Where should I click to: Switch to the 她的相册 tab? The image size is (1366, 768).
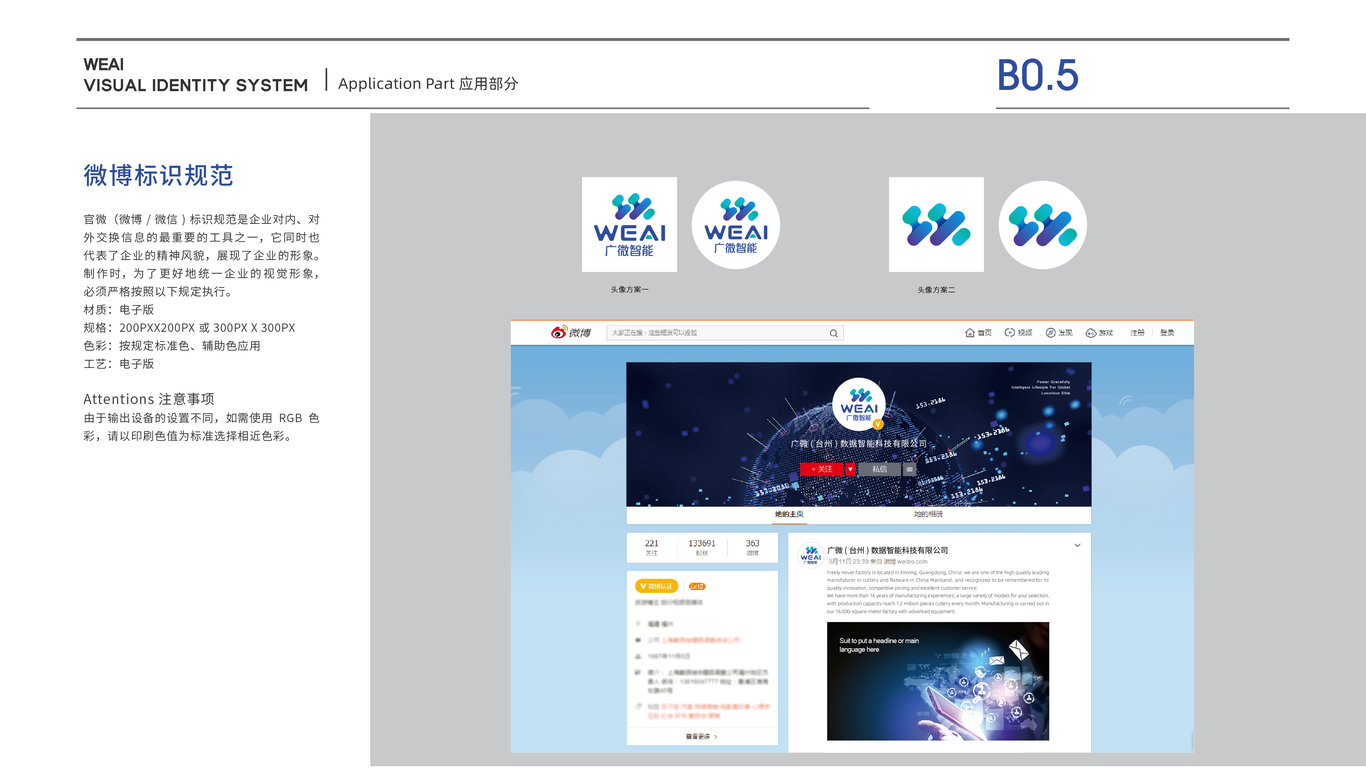click(x=928, y=514)
